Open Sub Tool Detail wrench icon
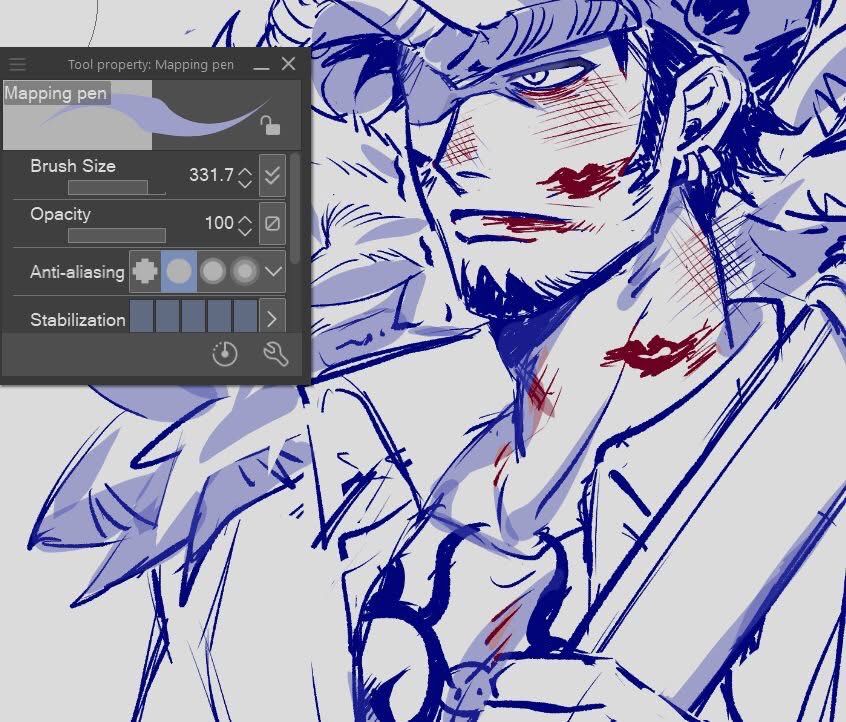846x722 pixels. [275, 354]
